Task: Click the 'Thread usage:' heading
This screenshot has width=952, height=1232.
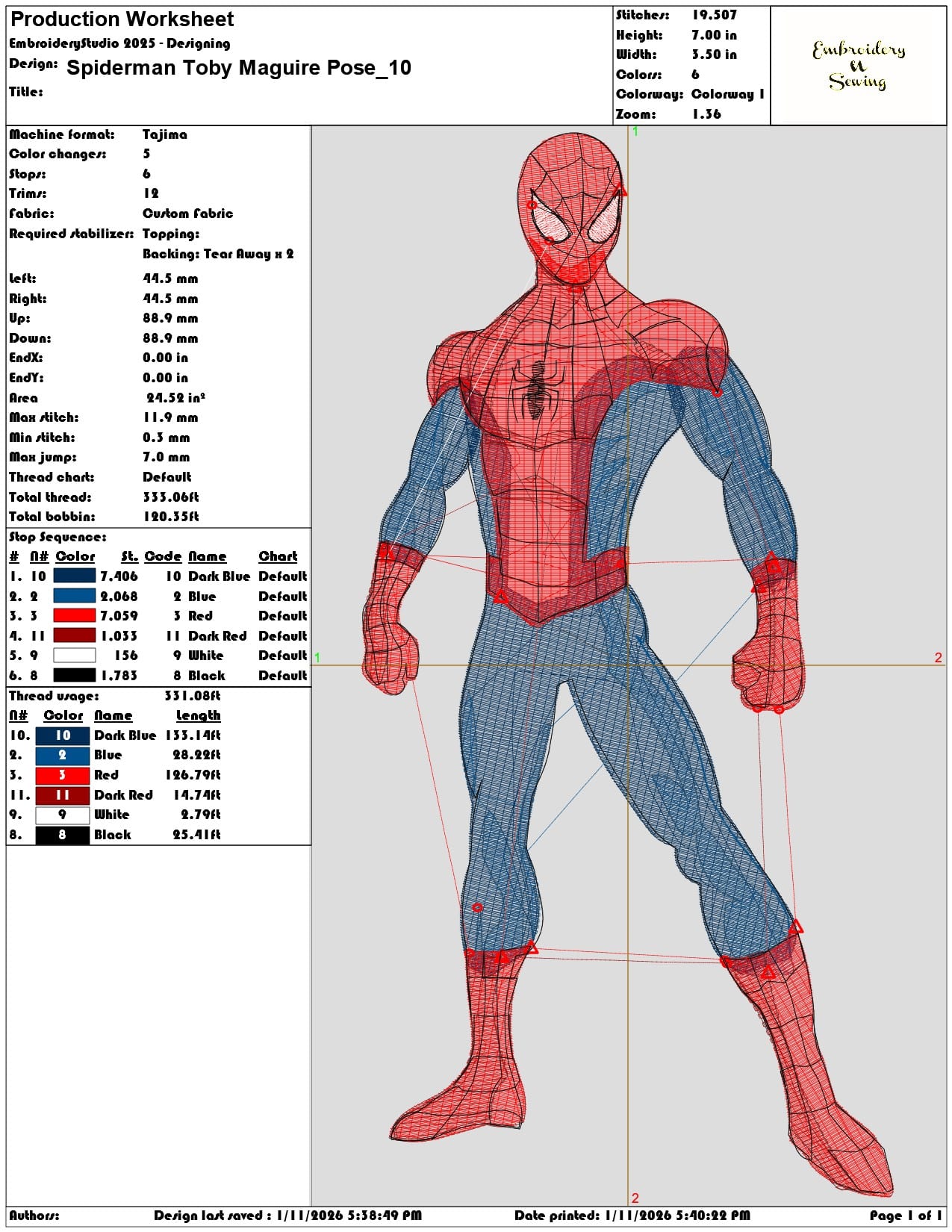Action: (54, 696)
